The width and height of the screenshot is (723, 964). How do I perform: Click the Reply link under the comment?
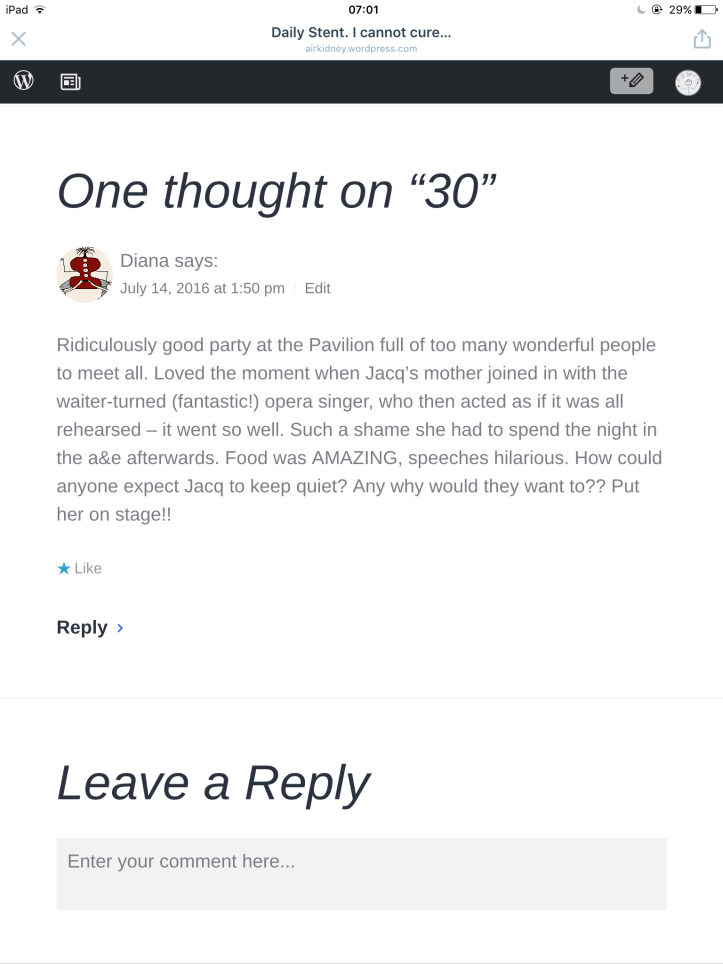(x=82, y=627)
